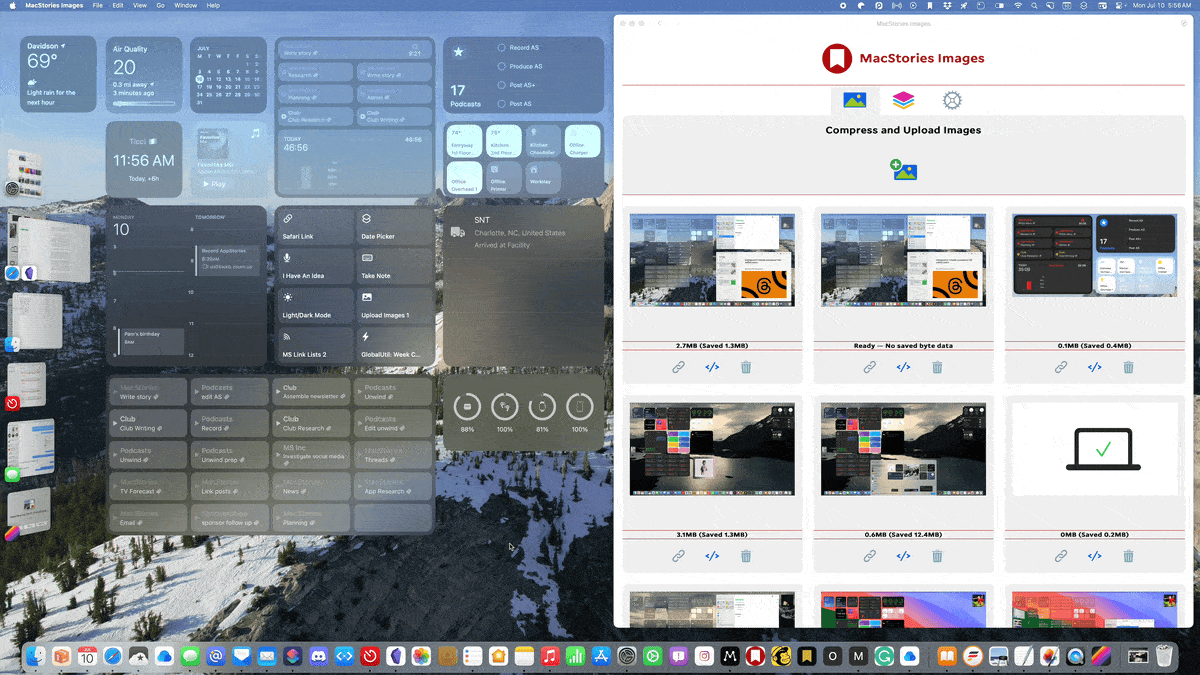
Task: Start the App Research timer
Action: click(393, 486)
